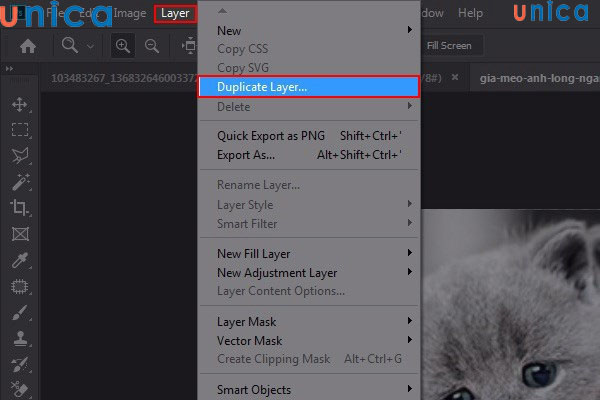Open the Layer menu
This screenshot has width=600, height=400.
pyautogui.click(x=175, y=13)
